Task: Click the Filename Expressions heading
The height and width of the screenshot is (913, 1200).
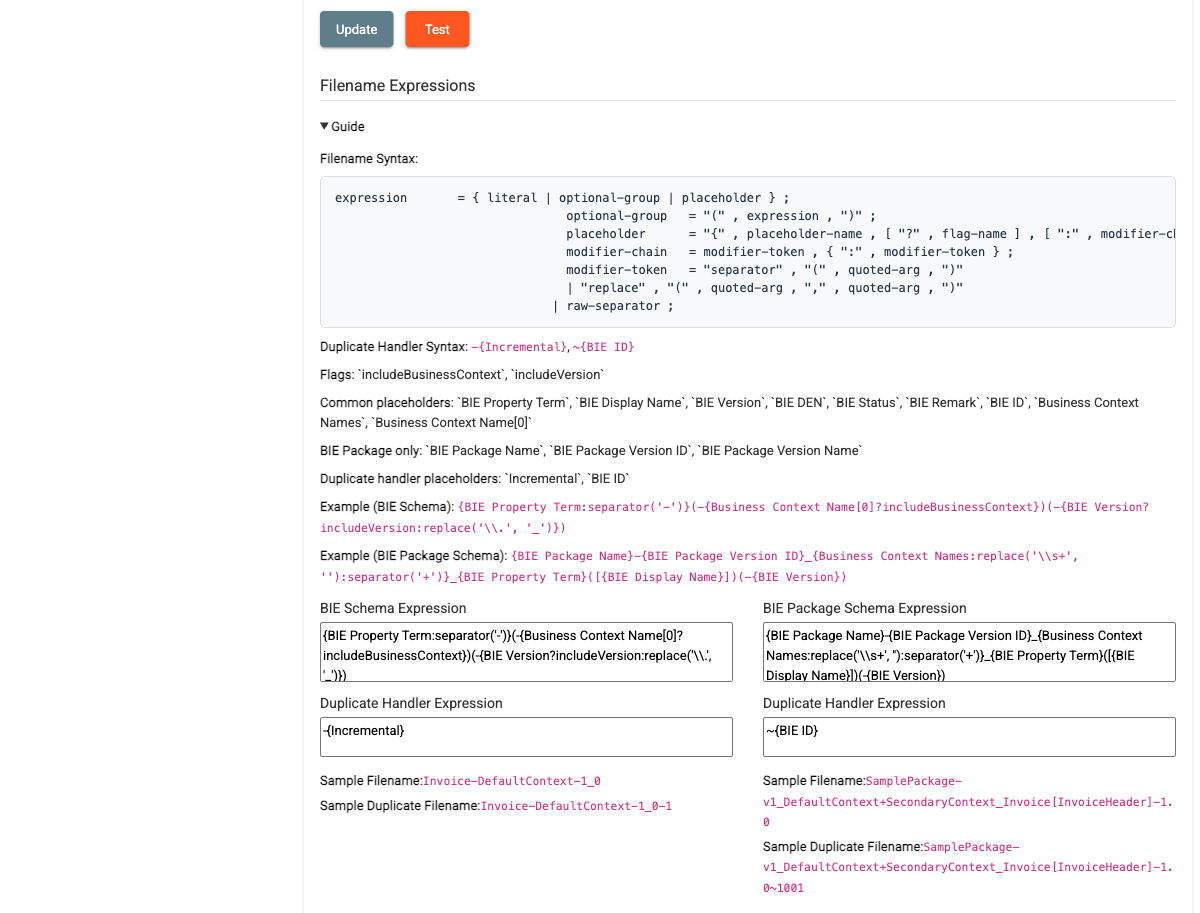Action: 398,86
